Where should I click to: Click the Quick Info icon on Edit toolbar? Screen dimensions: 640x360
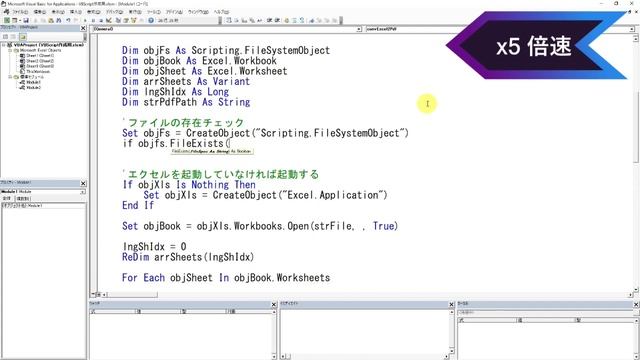(x=244, y=20)
